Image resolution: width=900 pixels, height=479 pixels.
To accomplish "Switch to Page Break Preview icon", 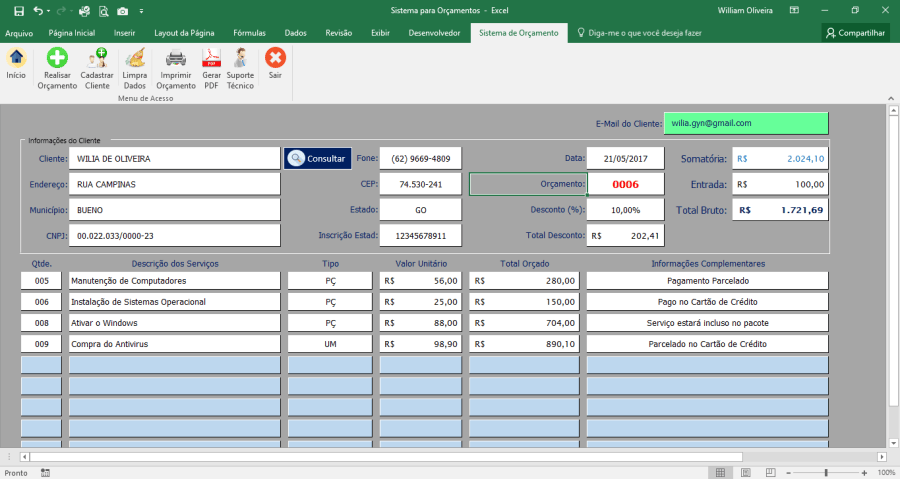I will click(x=771, y=473).
